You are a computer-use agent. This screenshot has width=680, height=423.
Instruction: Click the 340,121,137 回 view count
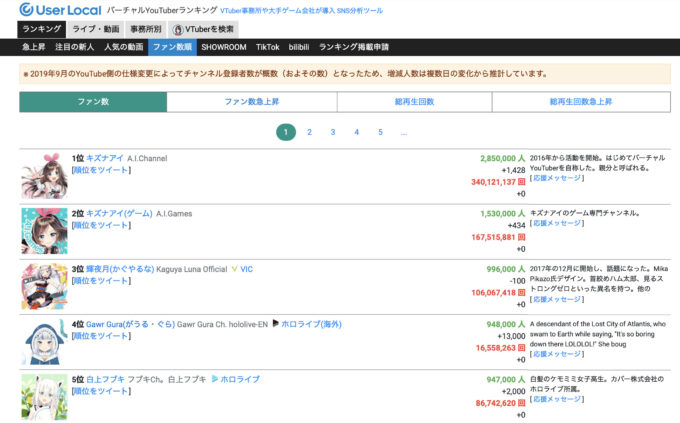(x=498, y=182)
